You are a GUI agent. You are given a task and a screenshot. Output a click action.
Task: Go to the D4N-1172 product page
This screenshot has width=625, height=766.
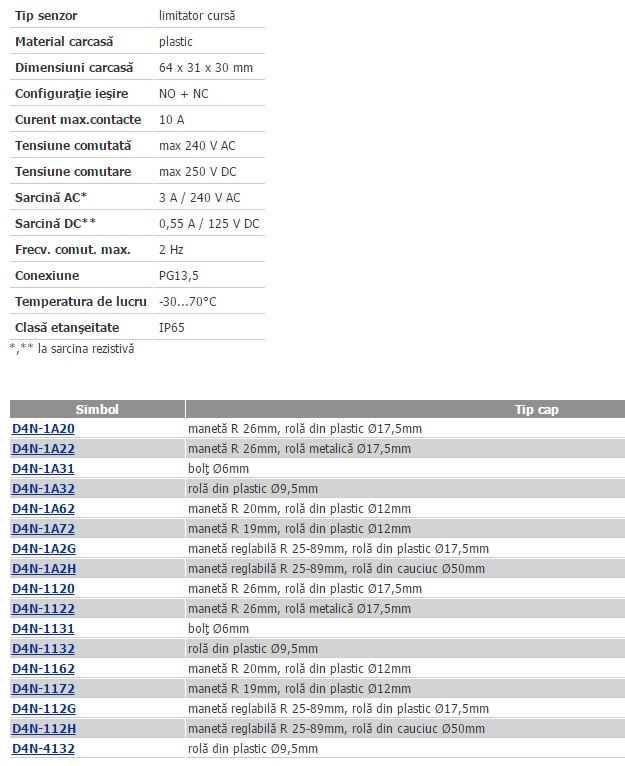(x=43, y=689)
